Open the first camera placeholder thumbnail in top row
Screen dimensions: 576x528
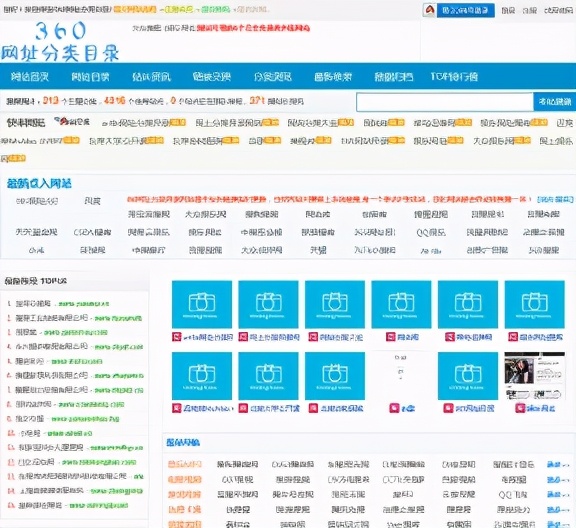[x=202, y=304]
